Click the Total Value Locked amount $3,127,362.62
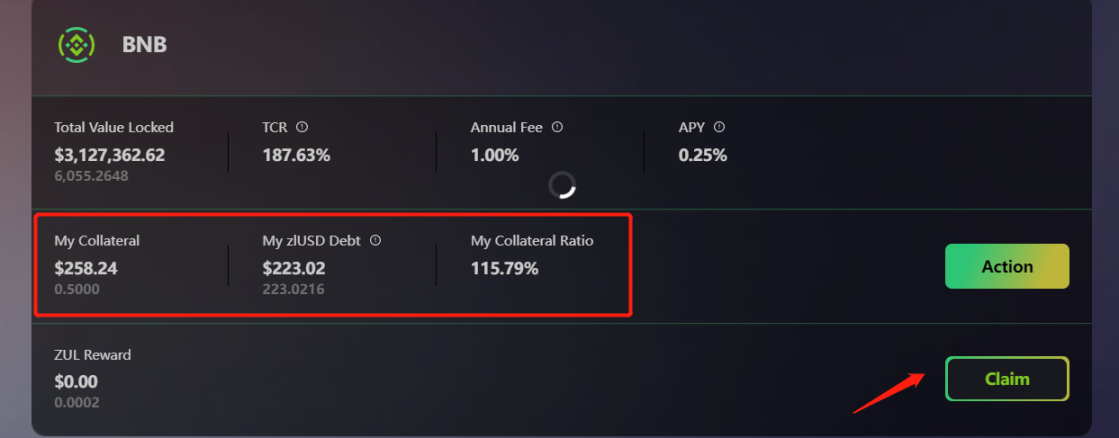Image resolution: width=1119 pixels, height=438 pixels. click(x=110, y=155)
